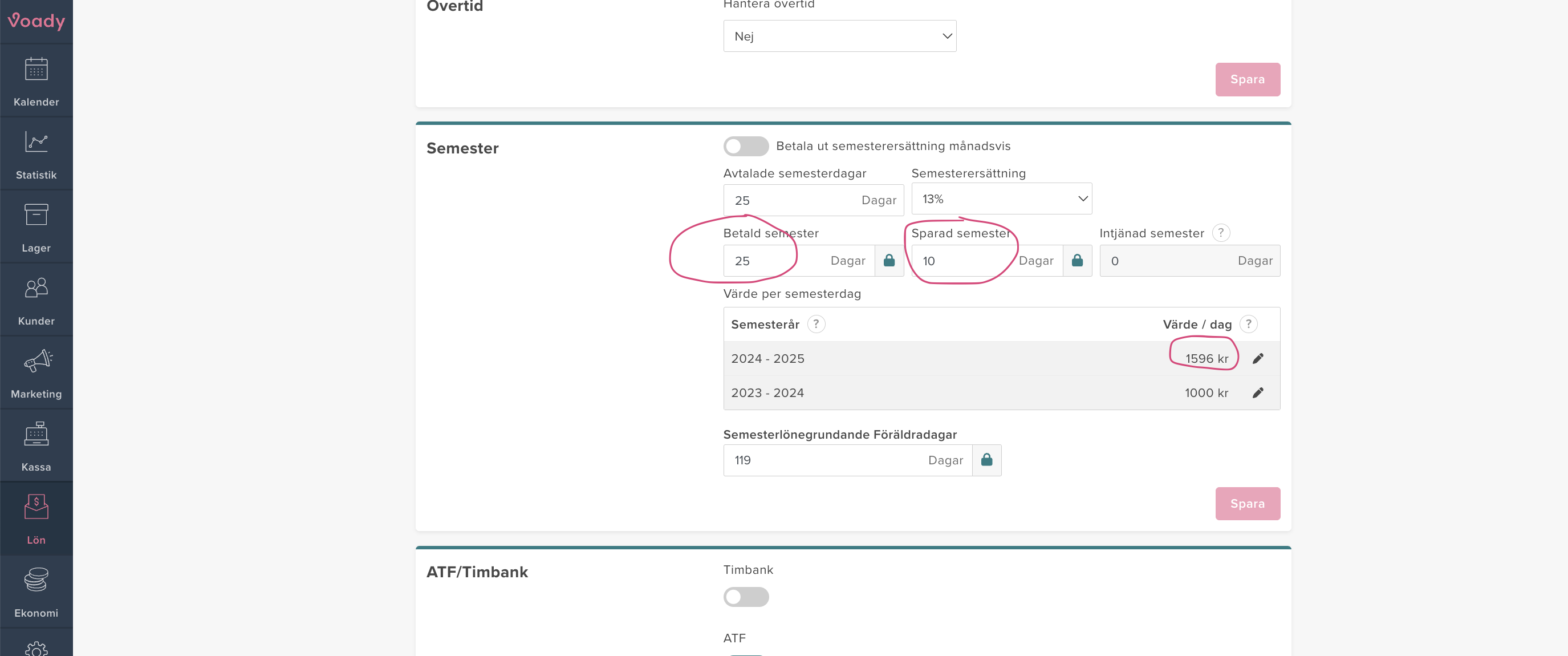
Task: Open the Statistik chart section
Action: click(x=36, y=154)
